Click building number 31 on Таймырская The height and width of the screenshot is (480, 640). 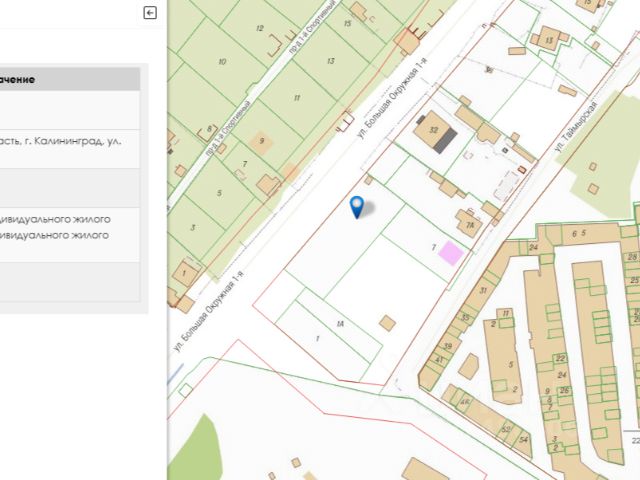(483, 291)
